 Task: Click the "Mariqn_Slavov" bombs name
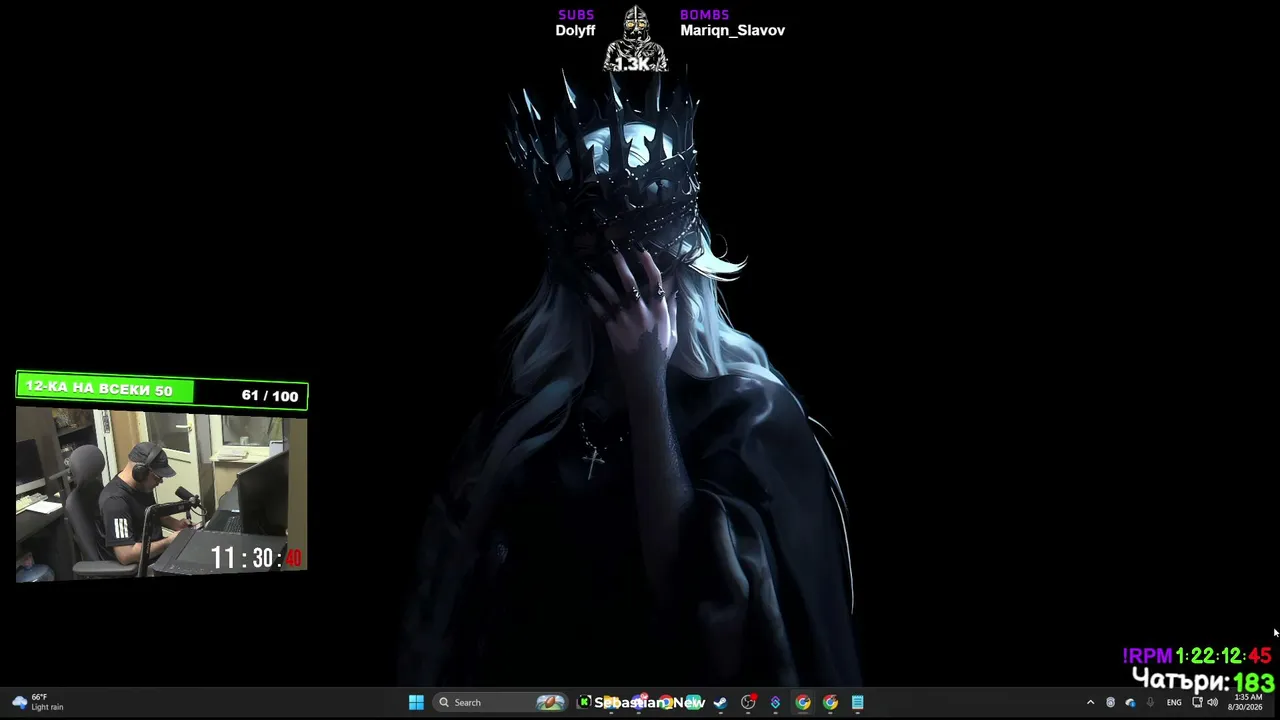point(732,31)
